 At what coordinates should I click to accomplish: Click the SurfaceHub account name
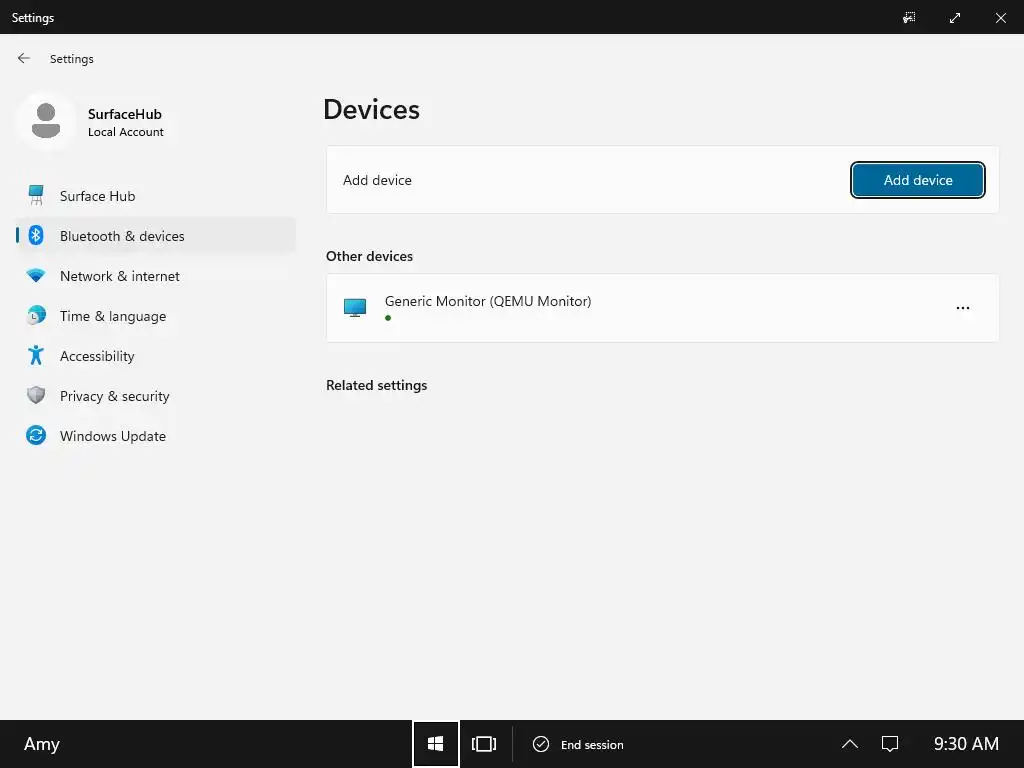pos(125,114)
